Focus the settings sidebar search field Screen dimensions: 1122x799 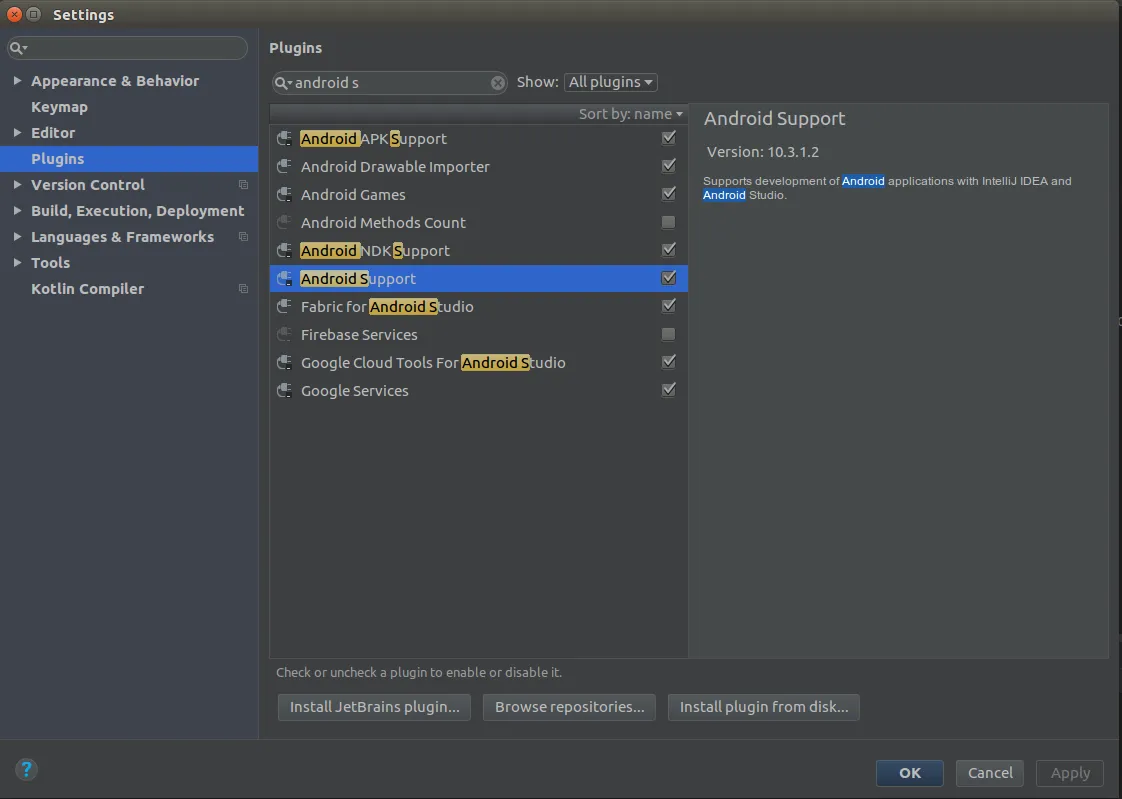pyautogui.click(x=135, y=48)
